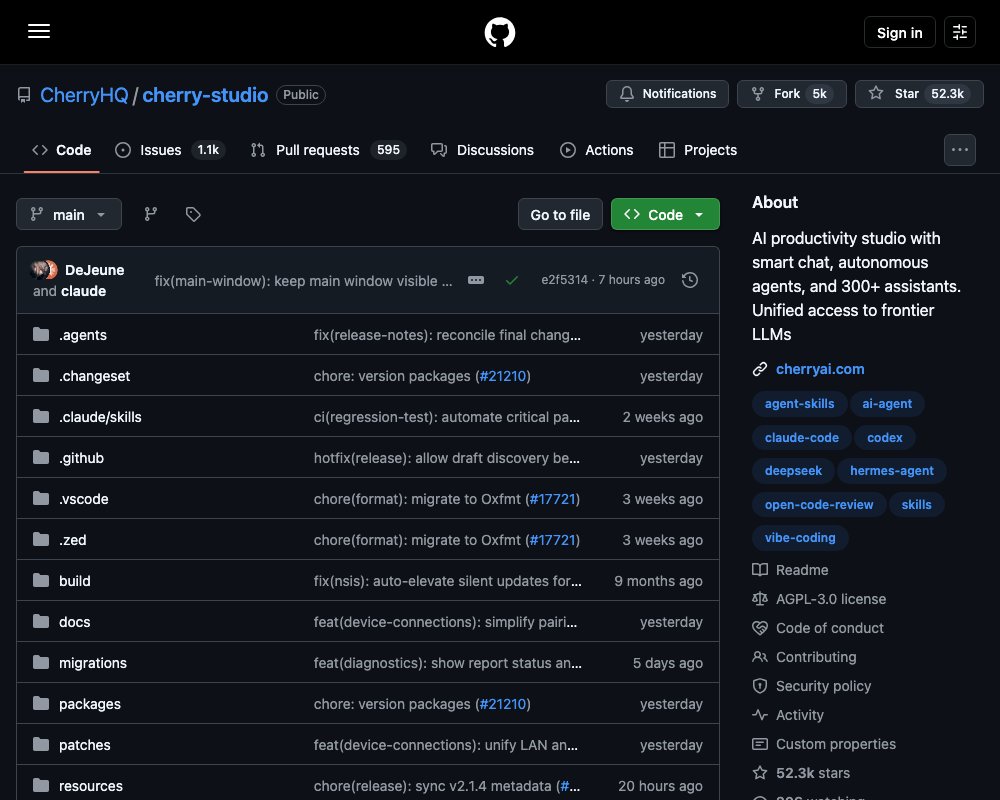Open the patches folder
1000x800 pixels.
point(85,745)
